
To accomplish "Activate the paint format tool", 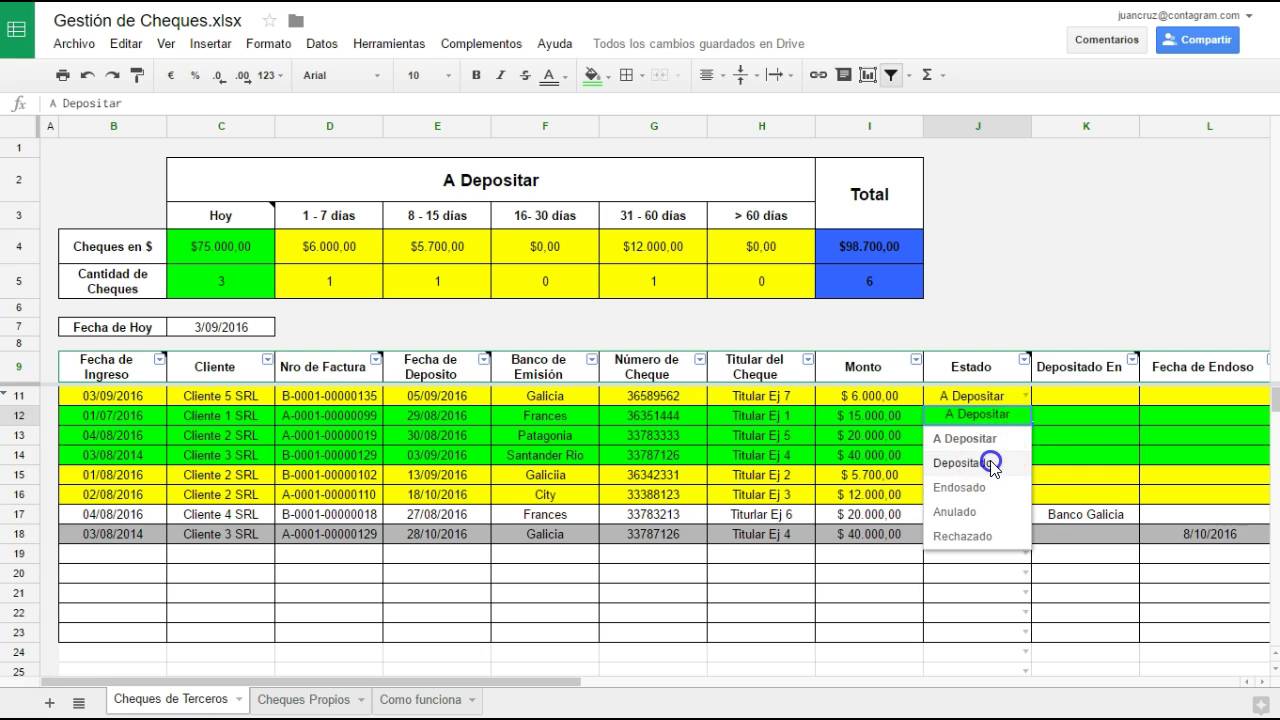I will pyautogui.click(x=137, y=75).
